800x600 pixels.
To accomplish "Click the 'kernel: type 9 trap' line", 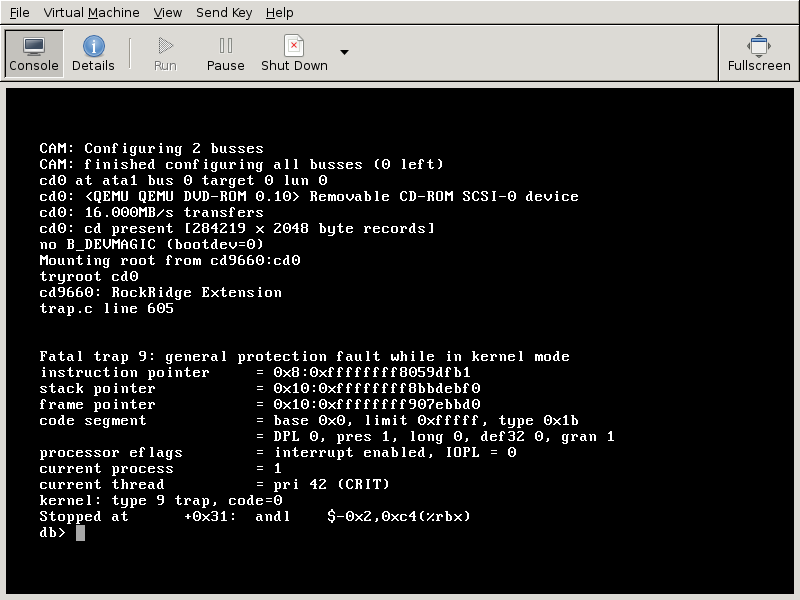I will [160, 501].
